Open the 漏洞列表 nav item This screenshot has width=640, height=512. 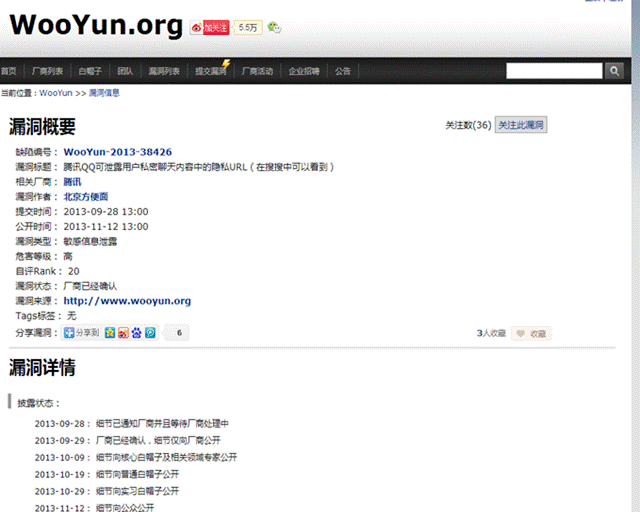(164, 71)
